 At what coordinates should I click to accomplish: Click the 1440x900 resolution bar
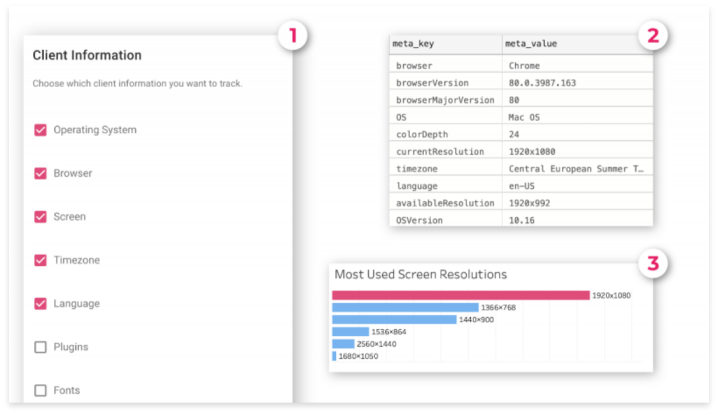click(x=394, y=319)
